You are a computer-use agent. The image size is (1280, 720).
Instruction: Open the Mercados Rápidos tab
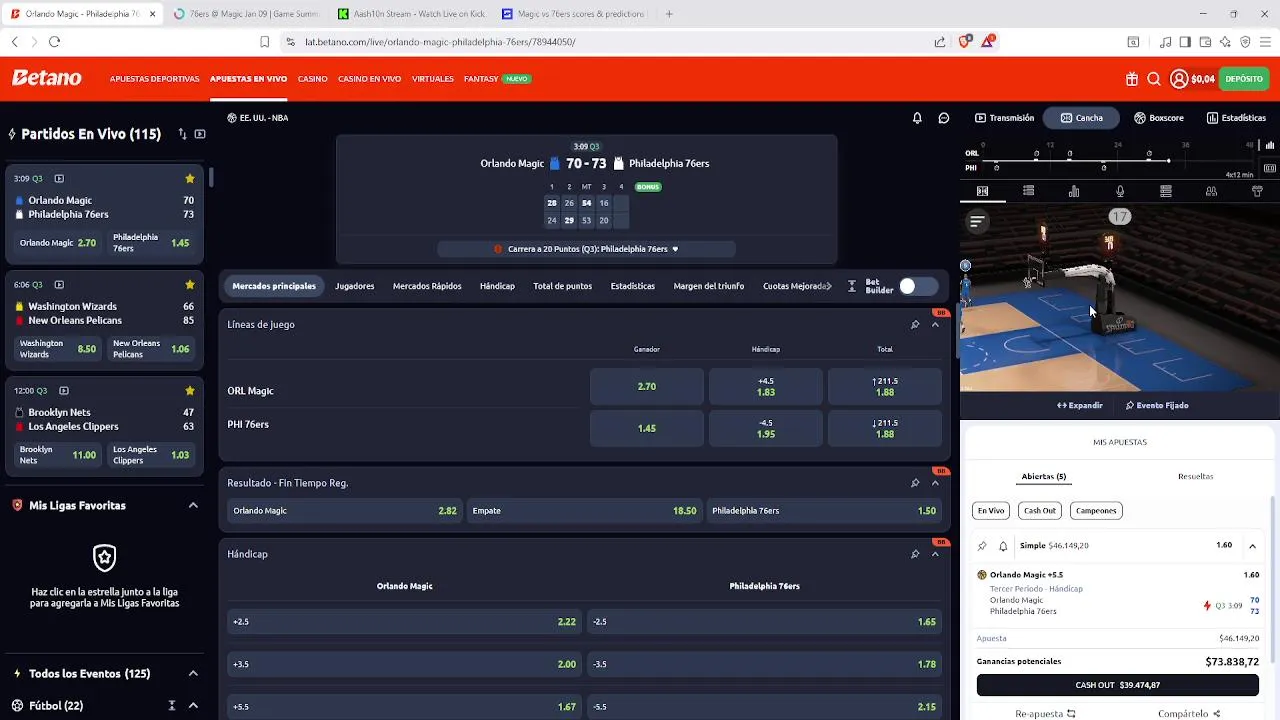point(427,286)
